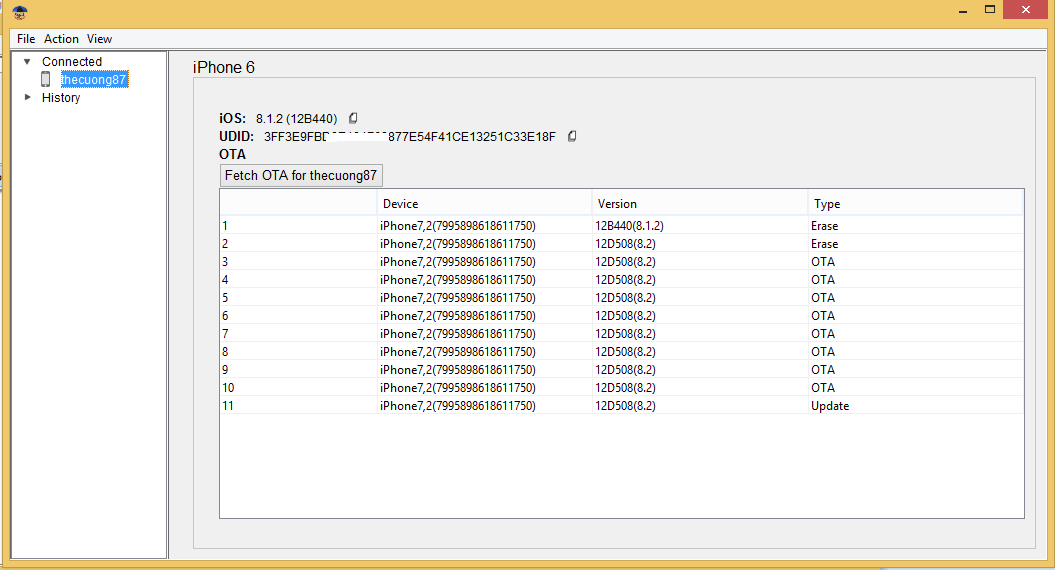Screen dimensions: 1055x570
Task: Click the OTA type cell in row 10
Action: 915,388
